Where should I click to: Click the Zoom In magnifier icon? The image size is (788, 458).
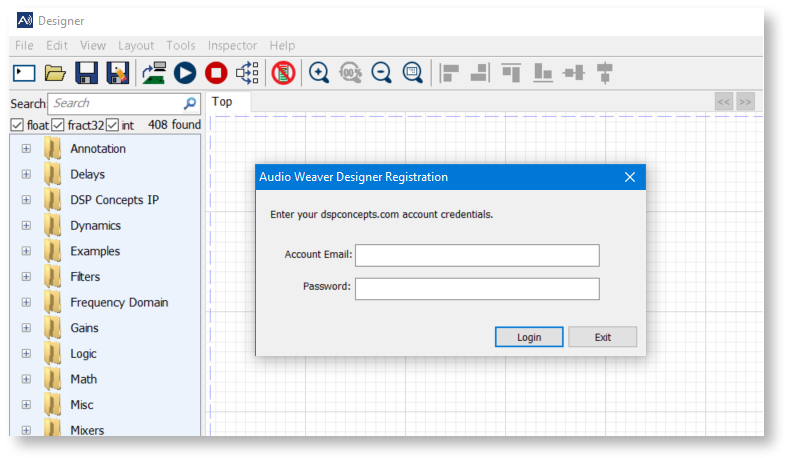tap(319, 72)
